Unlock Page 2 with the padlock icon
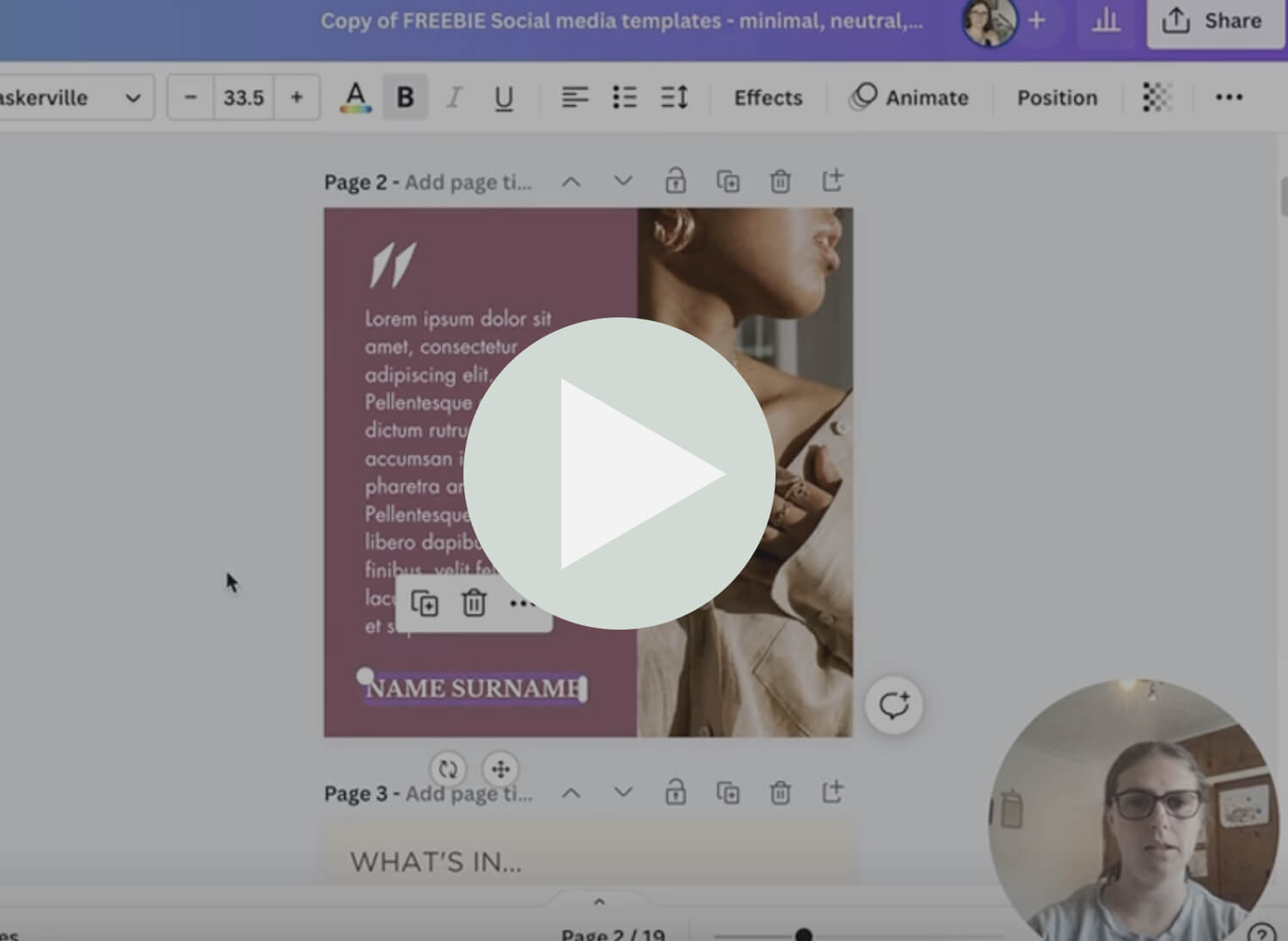 [x=676, y=181]
